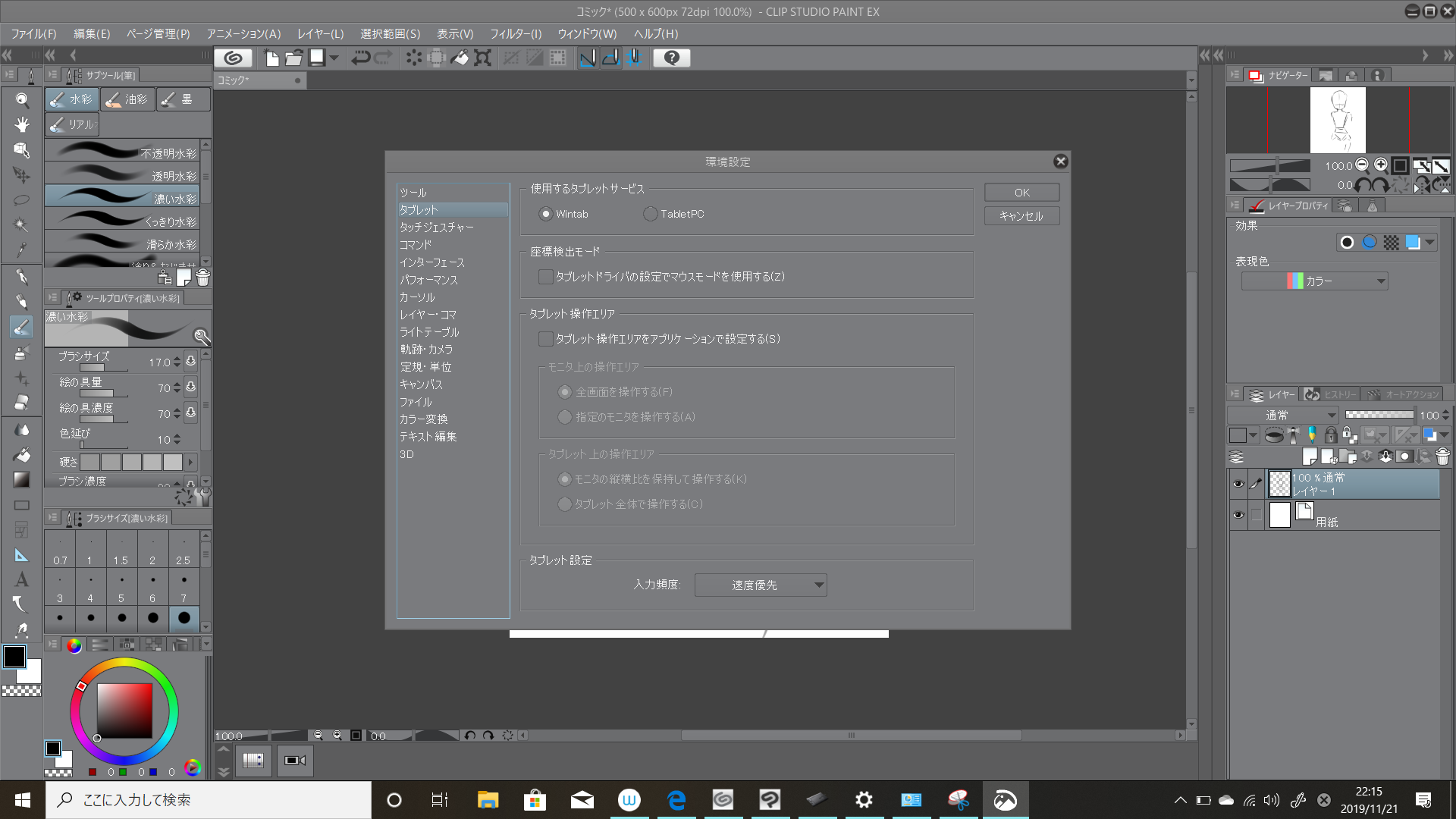
Task: Open the layer blend mode dropdown
Action: point(1283,416)
